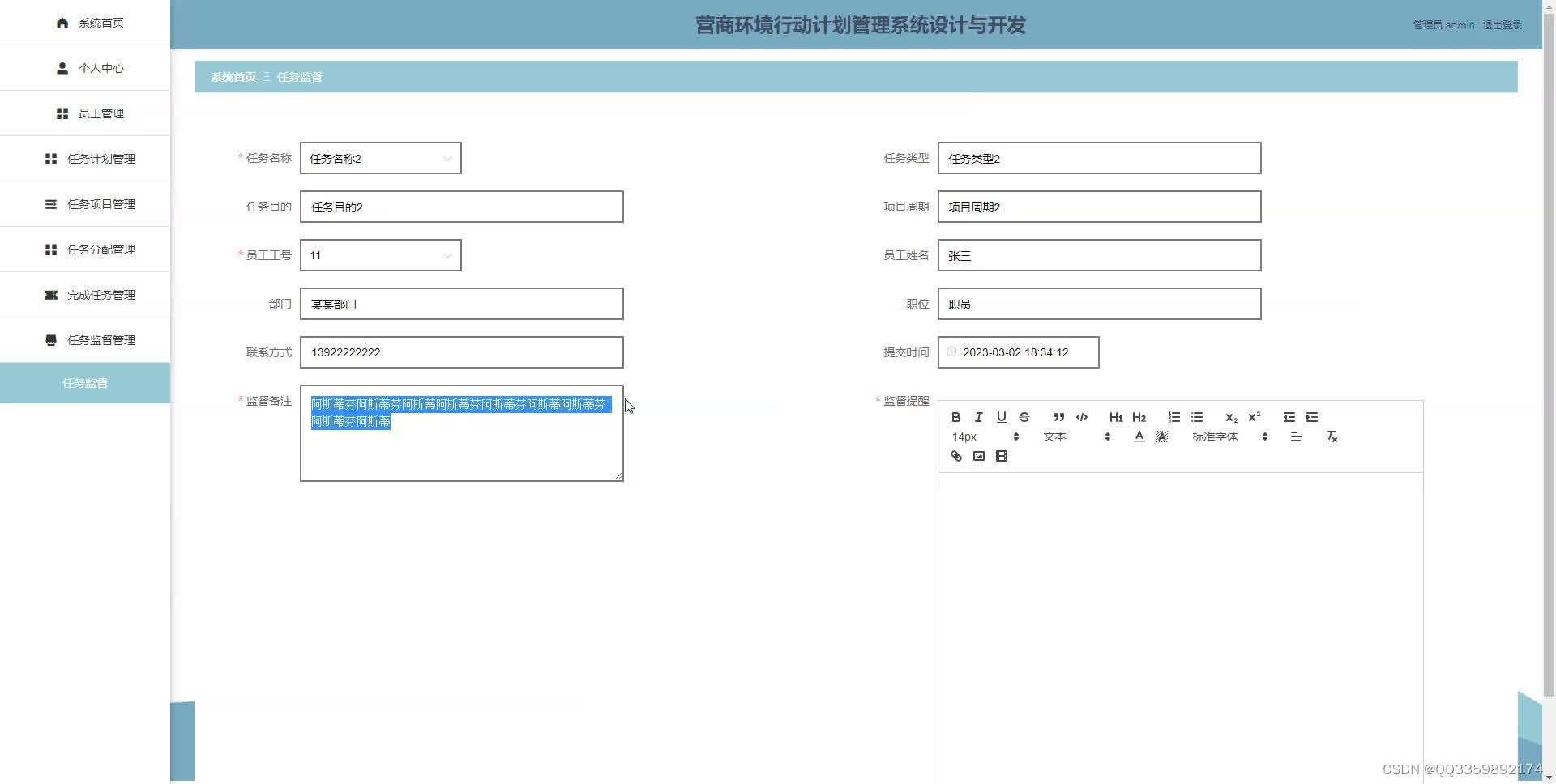Open the text color picker
Screen dimensions: 1556x784
pyautogui.click(x=1139, y=437)
